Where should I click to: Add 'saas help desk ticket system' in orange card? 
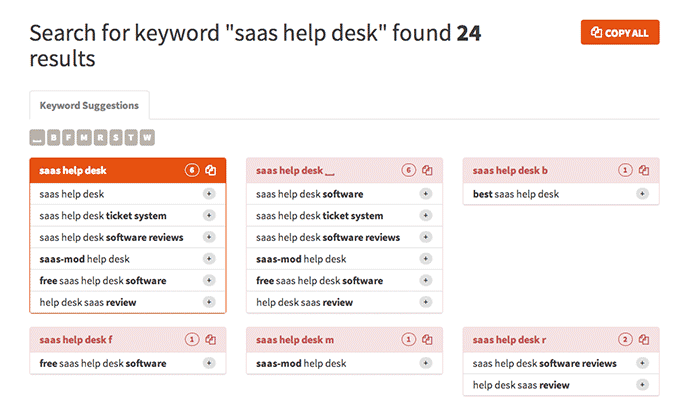(209, 215)
